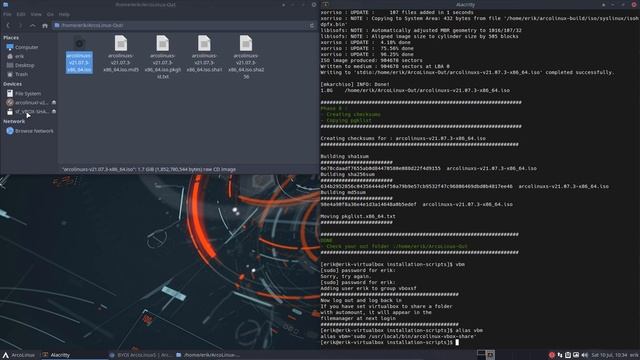
Task: Eject the sf_VBOX shared folder device
Action: coord(53,111)
